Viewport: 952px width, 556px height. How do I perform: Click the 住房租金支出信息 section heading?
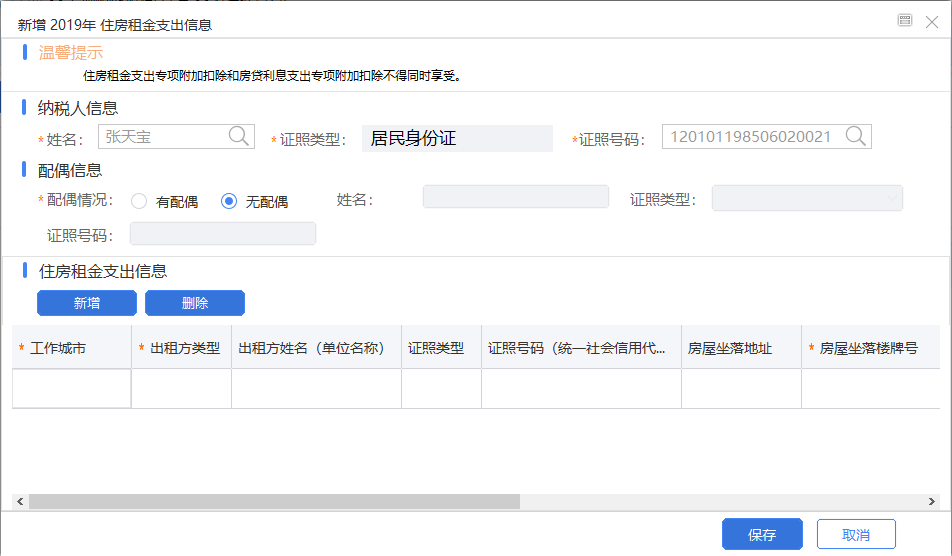click(103, 271)
